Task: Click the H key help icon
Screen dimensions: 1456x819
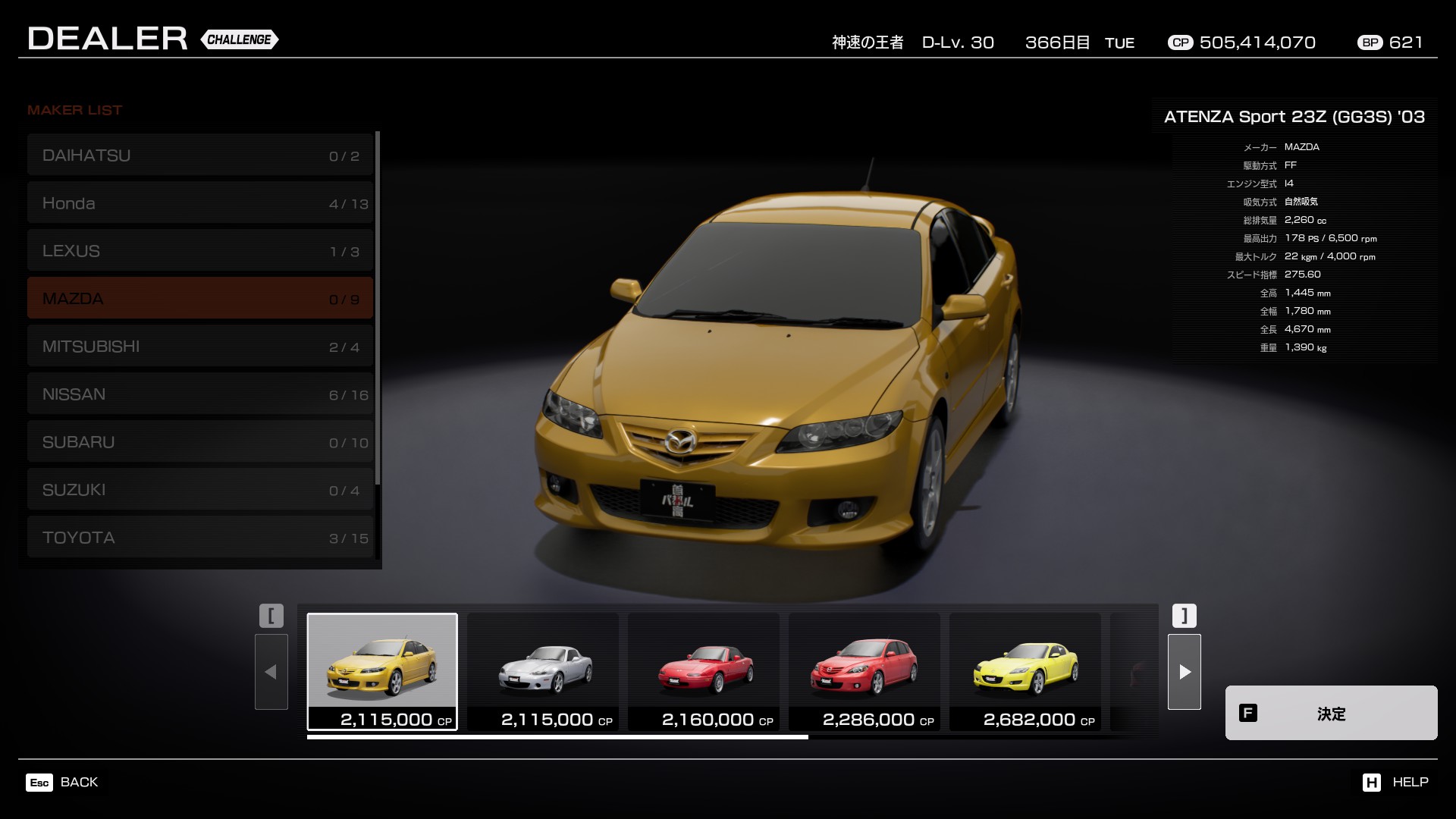Action: pos(1371,783)
